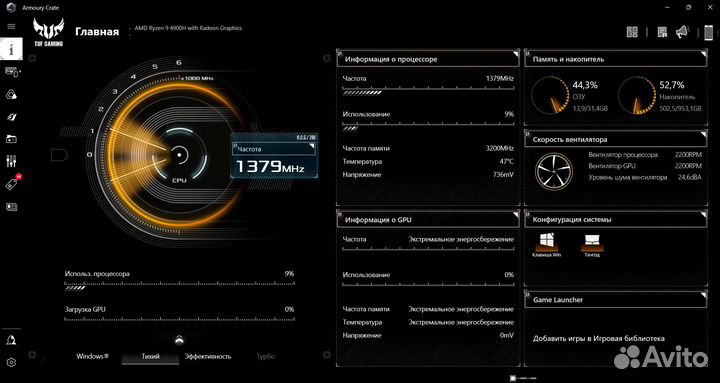Screen dimensions: 720x383
Task: Click the widget grid layout icon
Action: tap(632, 32)
